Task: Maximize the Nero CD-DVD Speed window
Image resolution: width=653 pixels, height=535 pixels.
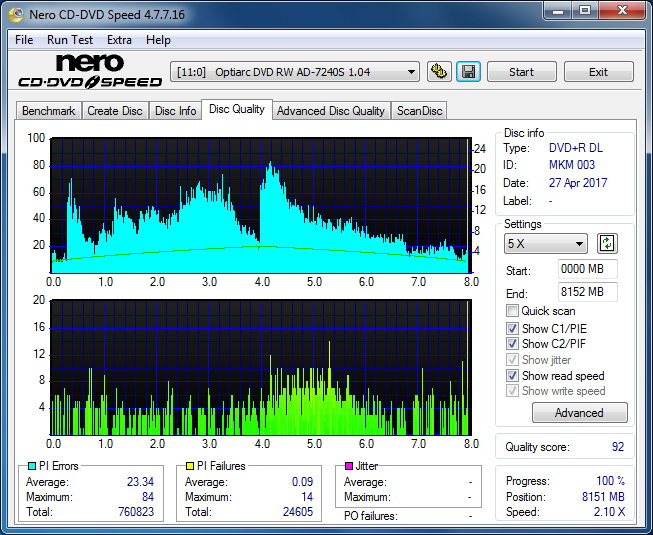Action: click(x=585, y=11)
